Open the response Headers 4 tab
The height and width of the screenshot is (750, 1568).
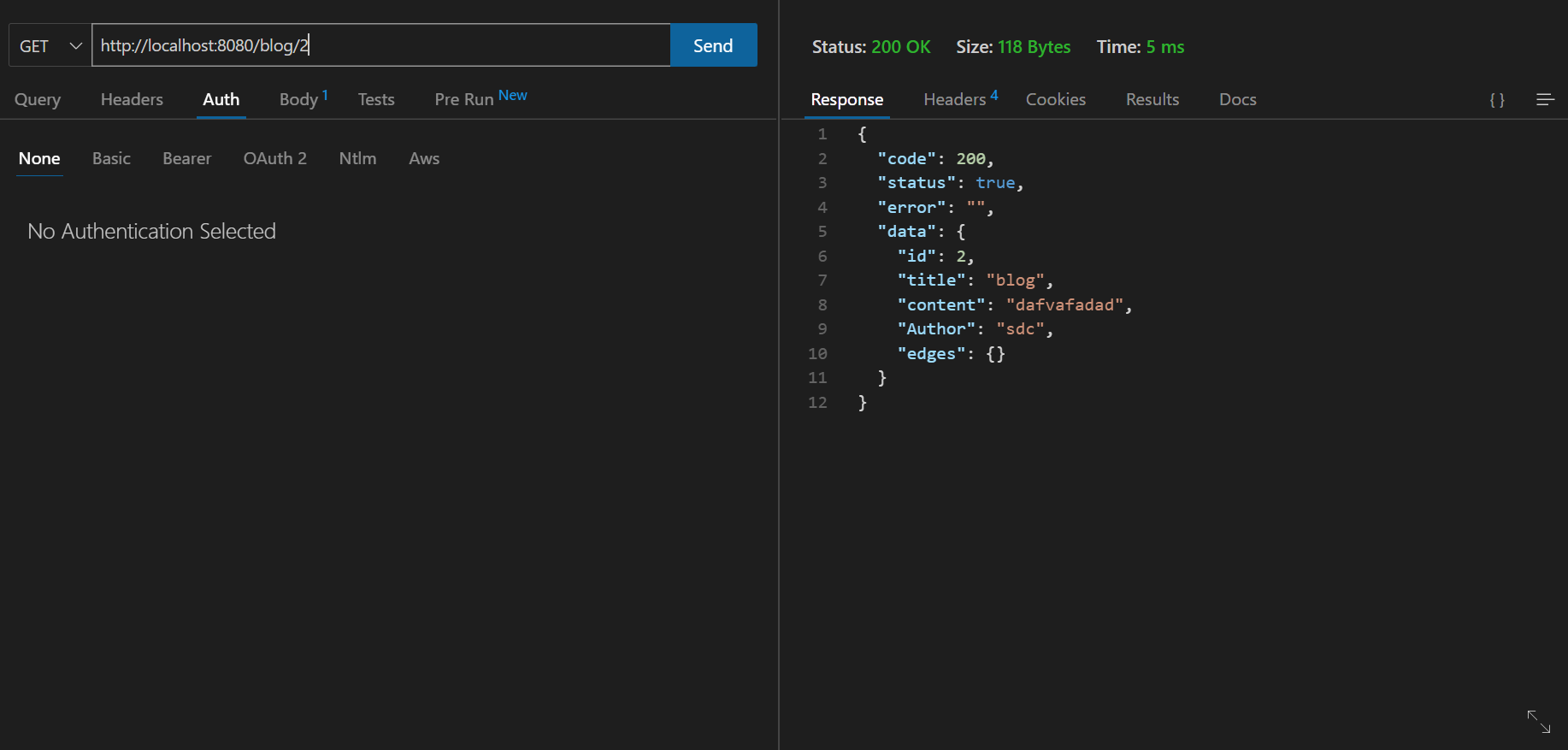click(961, 99)
